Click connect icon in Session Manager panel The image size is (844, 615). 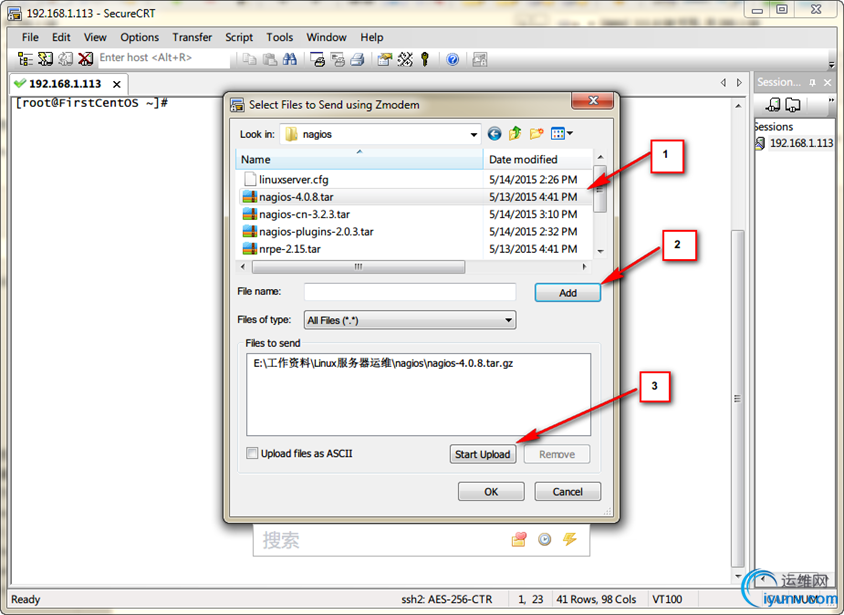pyautogui.click(x=773, y=104)
